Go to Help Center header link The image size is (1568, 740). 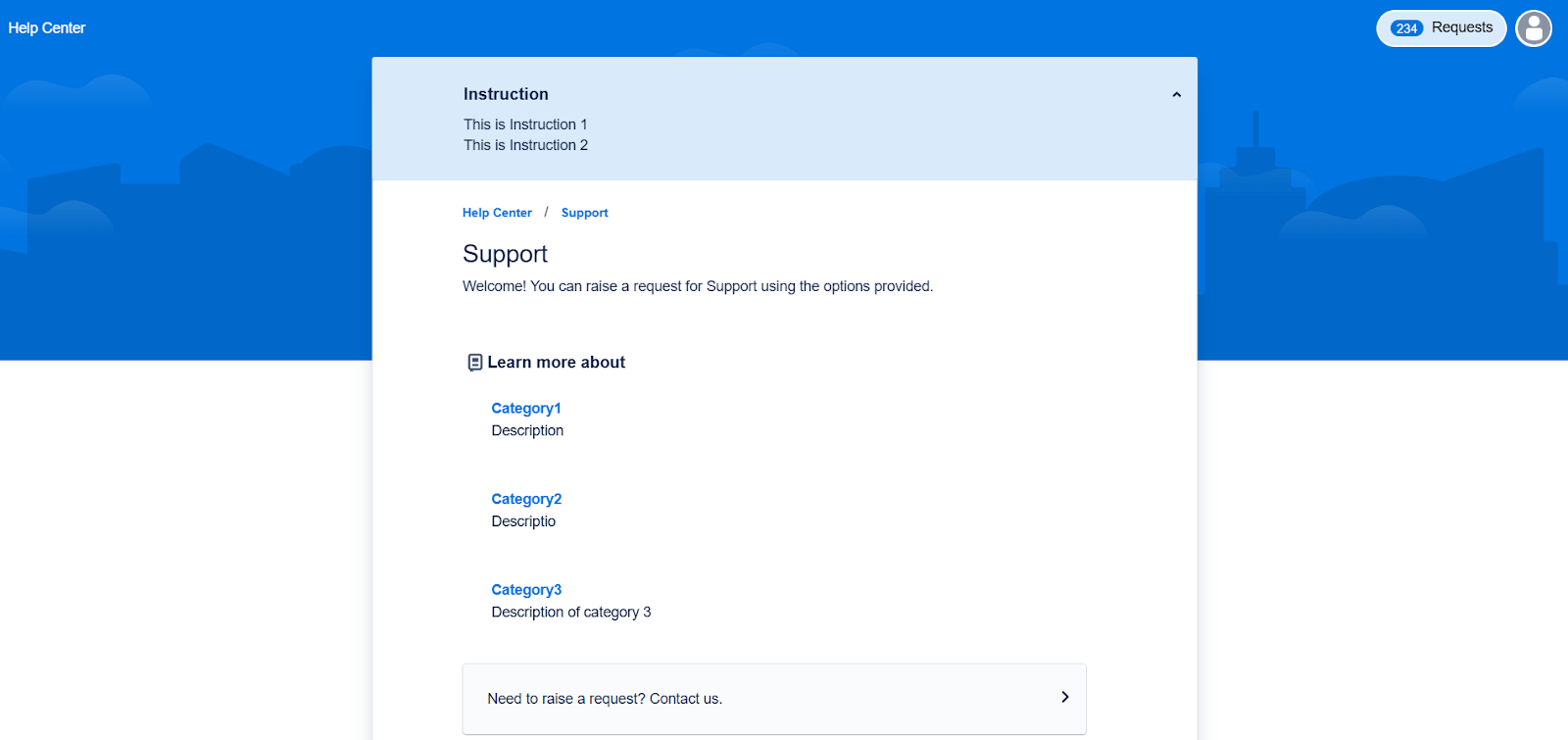(47, 28)
